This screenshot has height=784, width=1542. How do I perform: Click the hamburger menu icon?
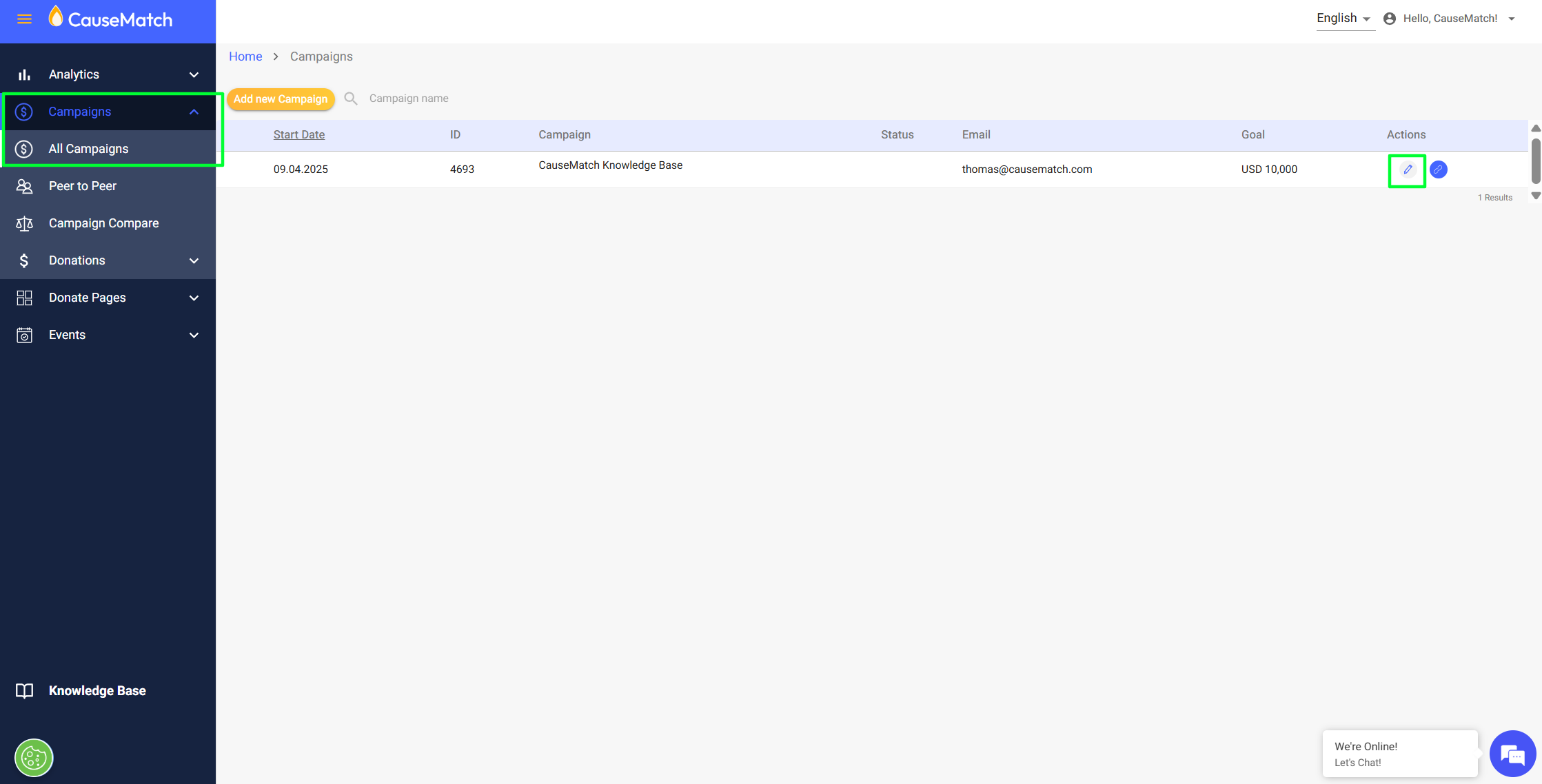coord(24,19)
